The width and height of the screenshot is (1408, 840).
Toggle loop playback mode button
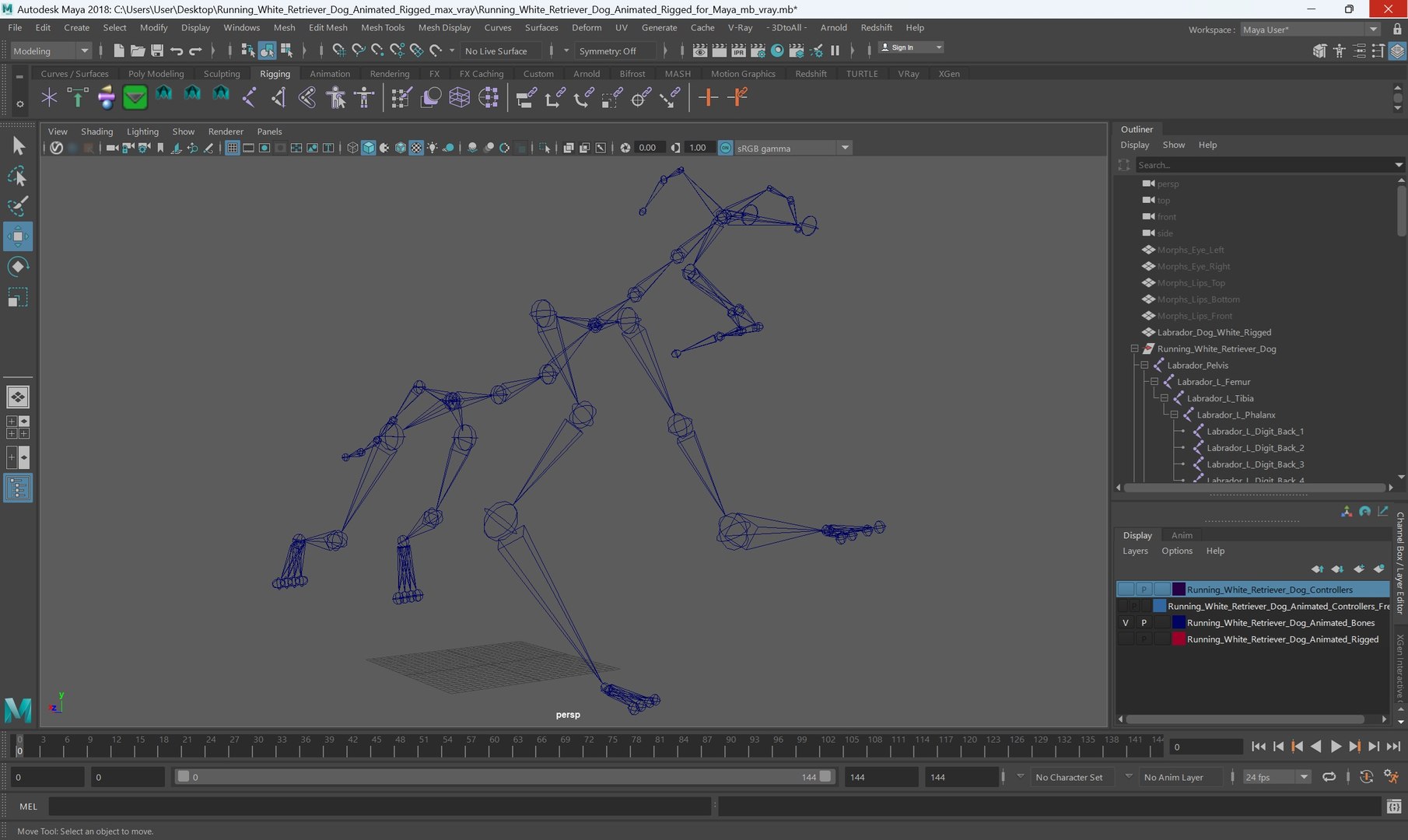coord(1329,776)
